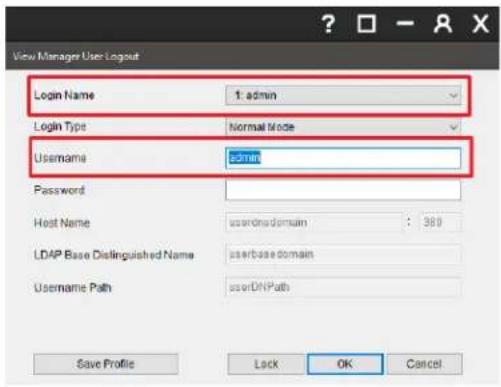This screenshot has height=387, width=501.
Task: Click the View Manager User Logout title
Action: click(76, 56)
